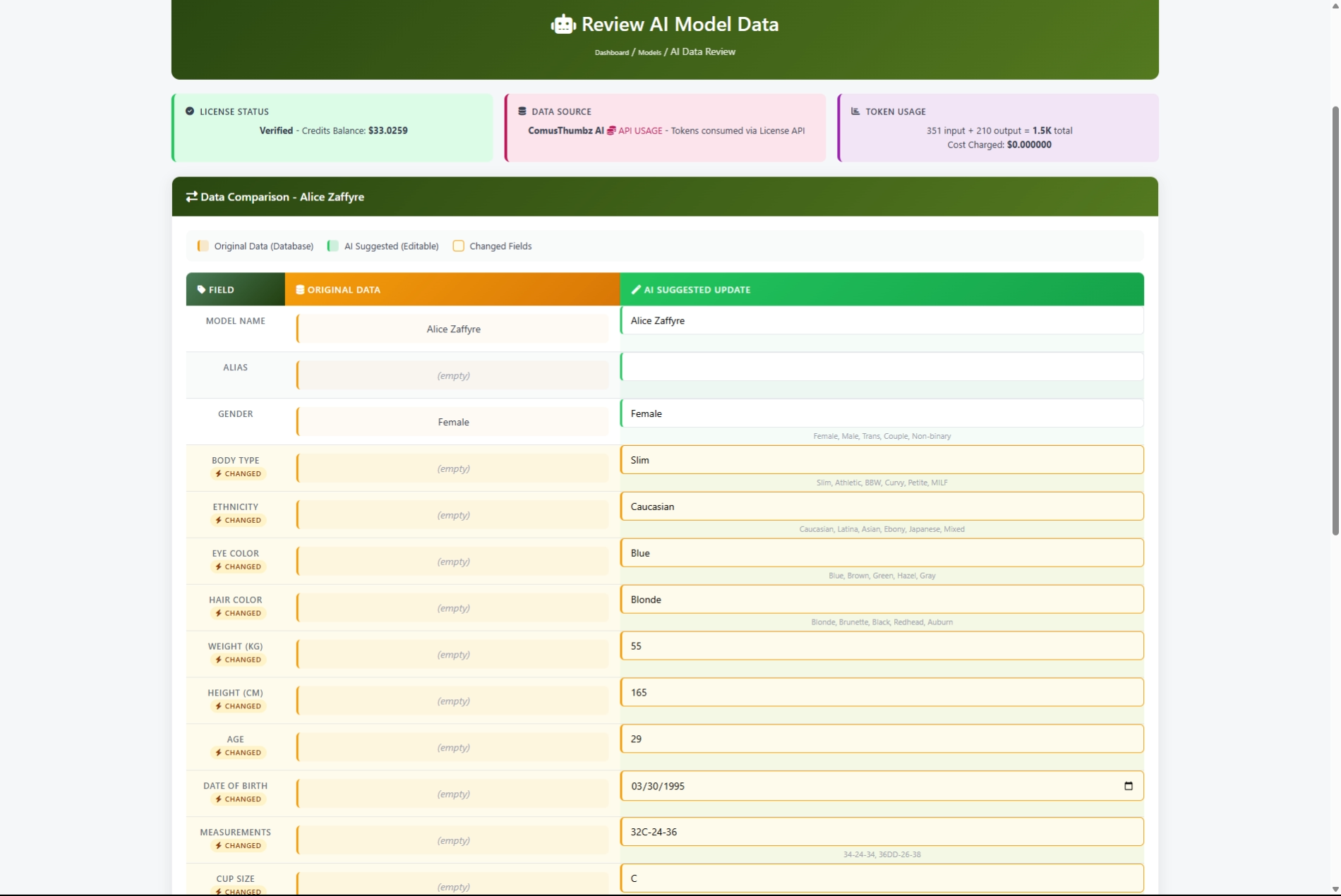Click the Body Type field containing Slim
The height and width of the screenshot is (896, 1341).
coord(882,460)
